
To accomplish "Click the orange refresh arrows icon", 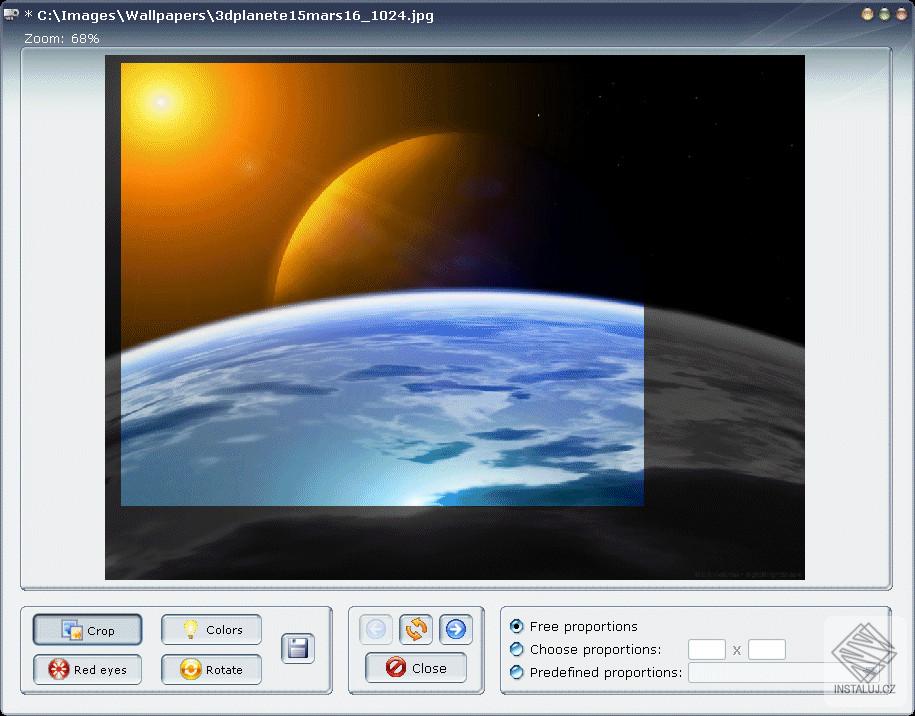I will 416,629.
